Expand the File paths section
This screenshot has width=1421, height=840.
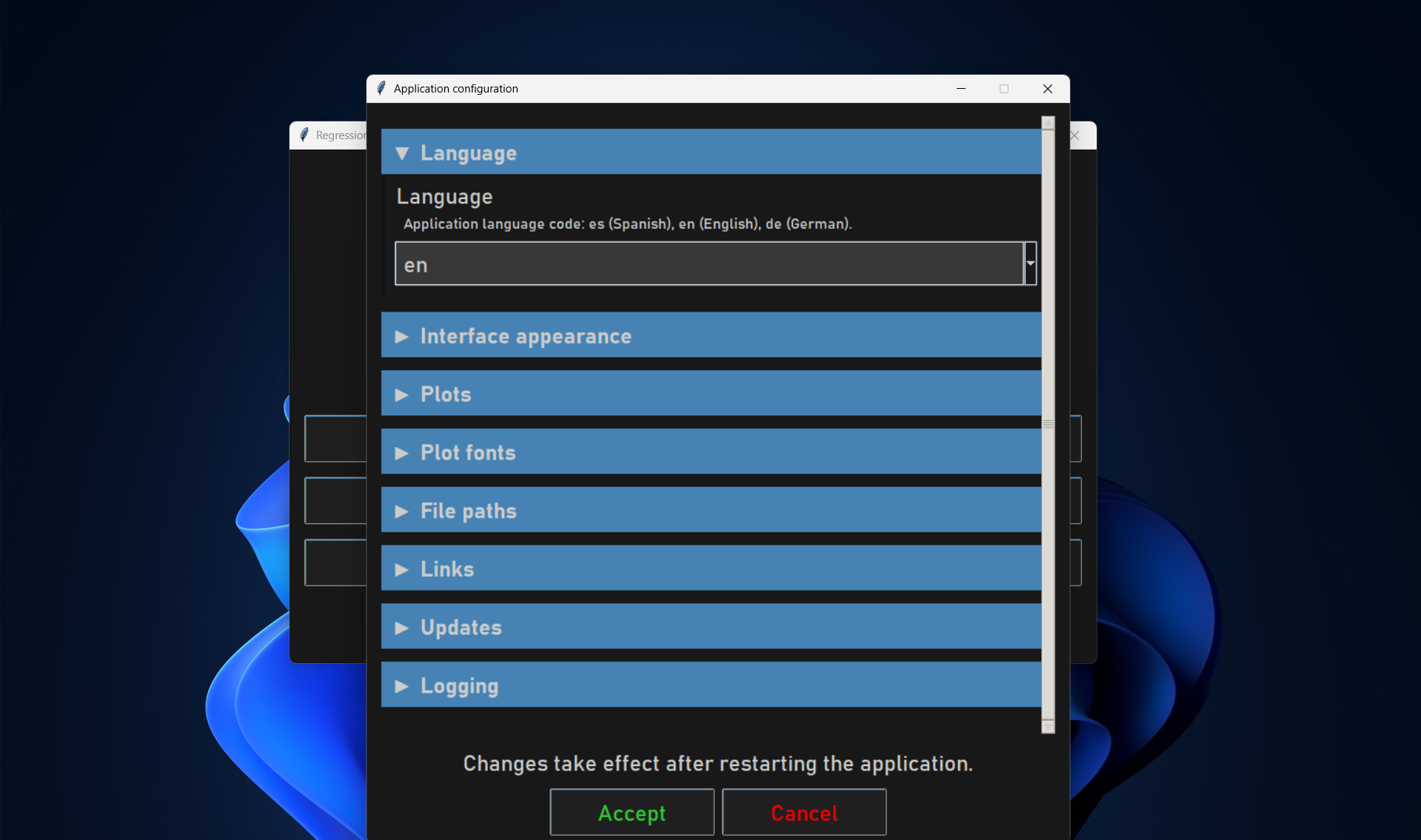click(x=711, y=510)
